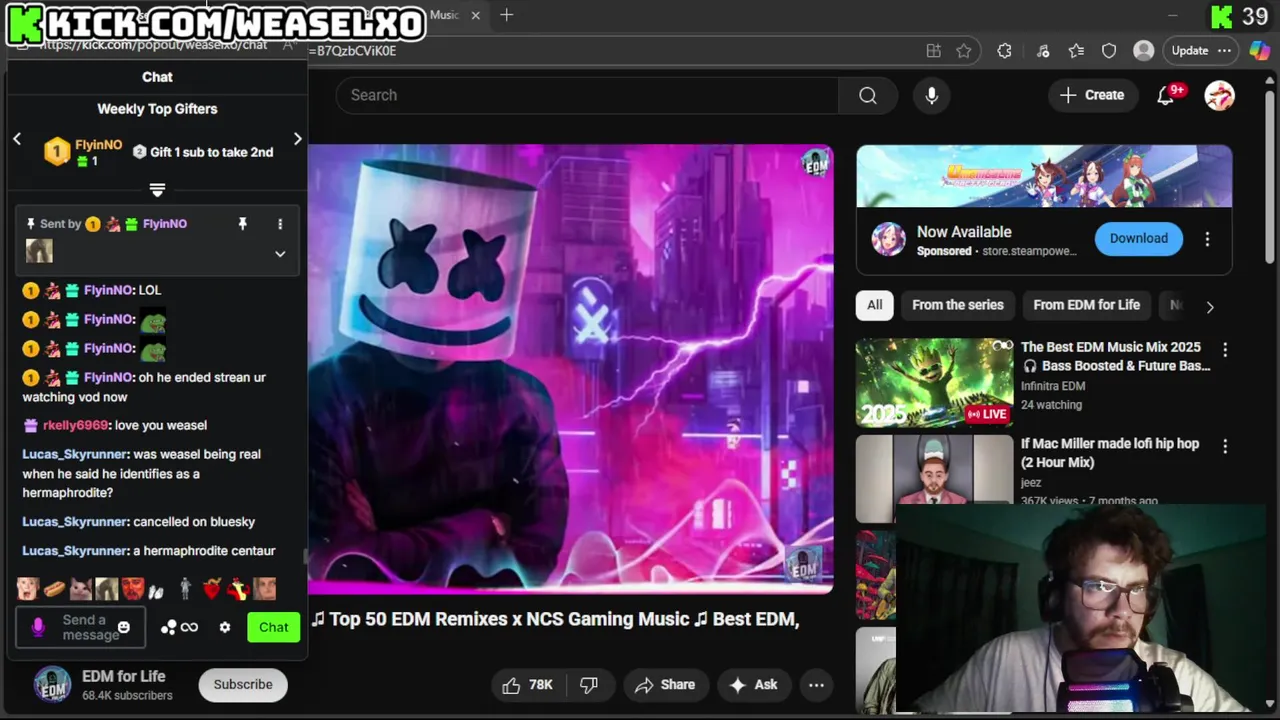Image resolution: width=1280 pixels, height=720 pixels.
Task: Insert the screaming face emote
Action: (x=28, y=589)
